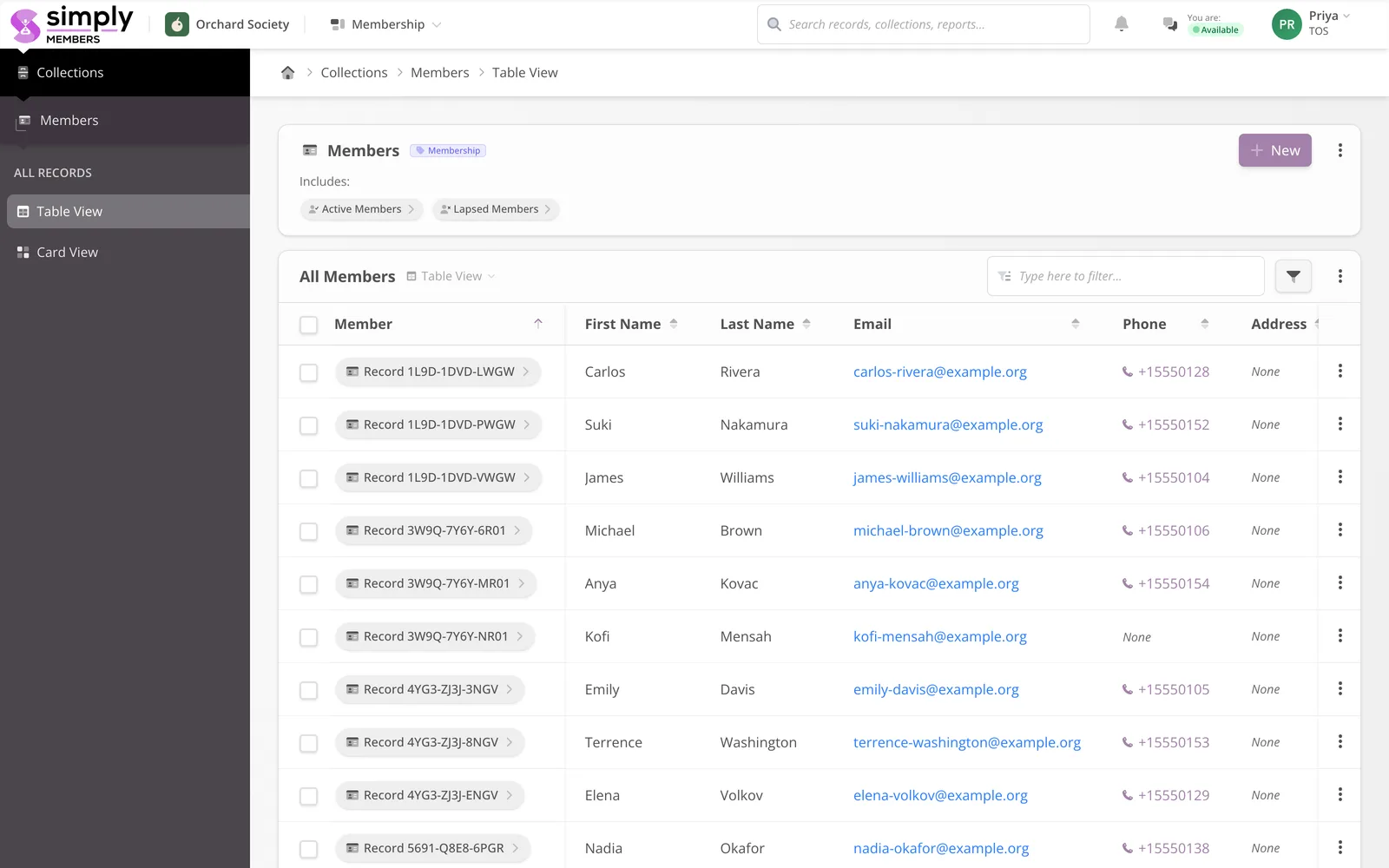The height and width of the screenshot is (868, 1389).
Task: Select the Emily Davis row checkbox
Action: pos(308,690)
